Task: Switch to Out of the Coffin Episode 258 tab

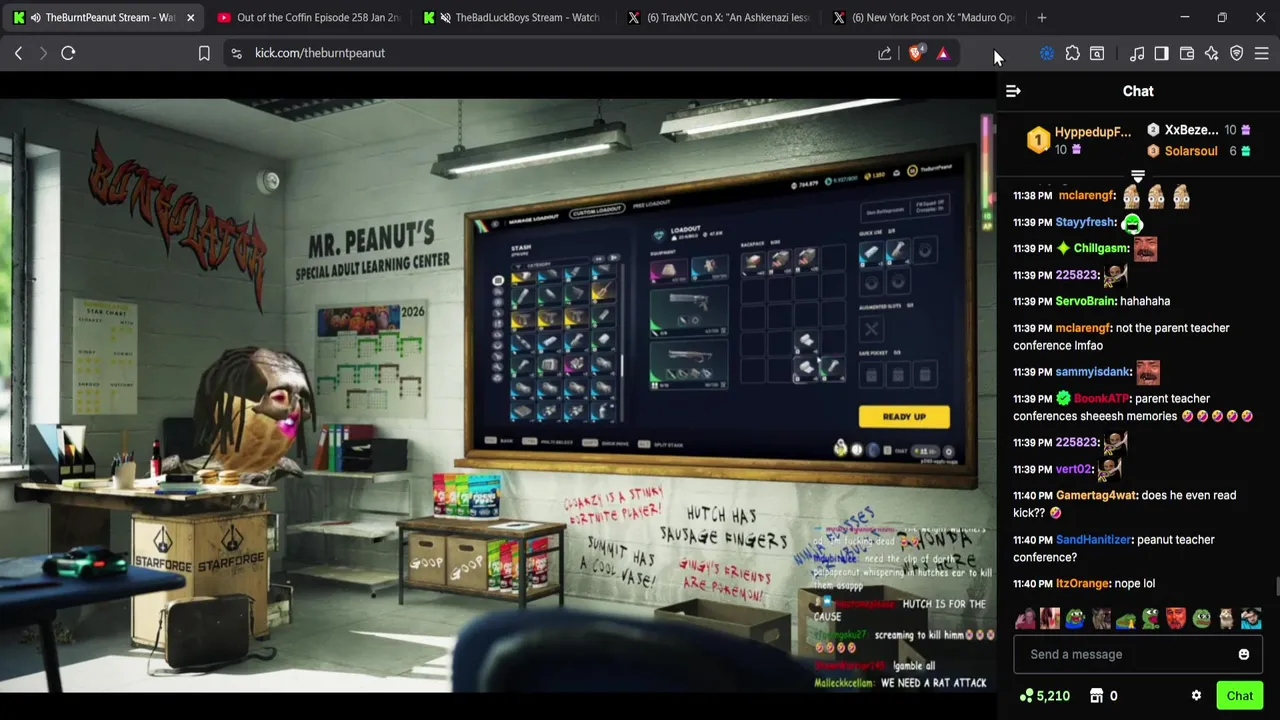Action: coord(309,17)
